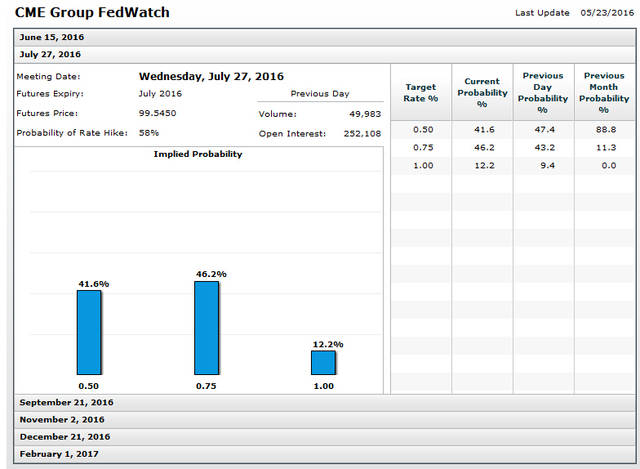Screen dimensions: 640x469
Task: Collapse the July 27, 2016 meeting section
Action: [x=50, y=54]
